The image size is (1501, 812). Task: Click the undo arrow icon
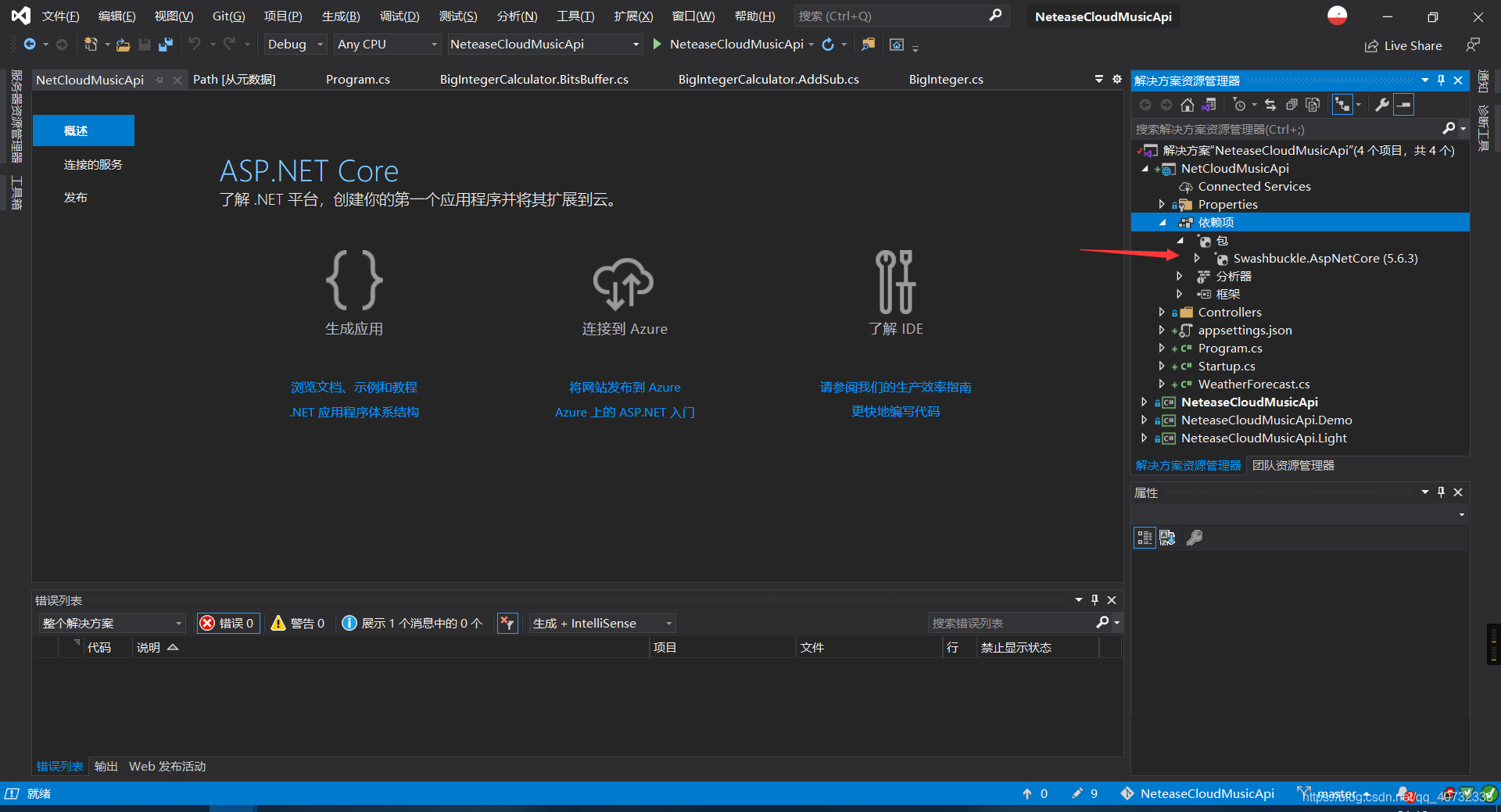[195, 45]
